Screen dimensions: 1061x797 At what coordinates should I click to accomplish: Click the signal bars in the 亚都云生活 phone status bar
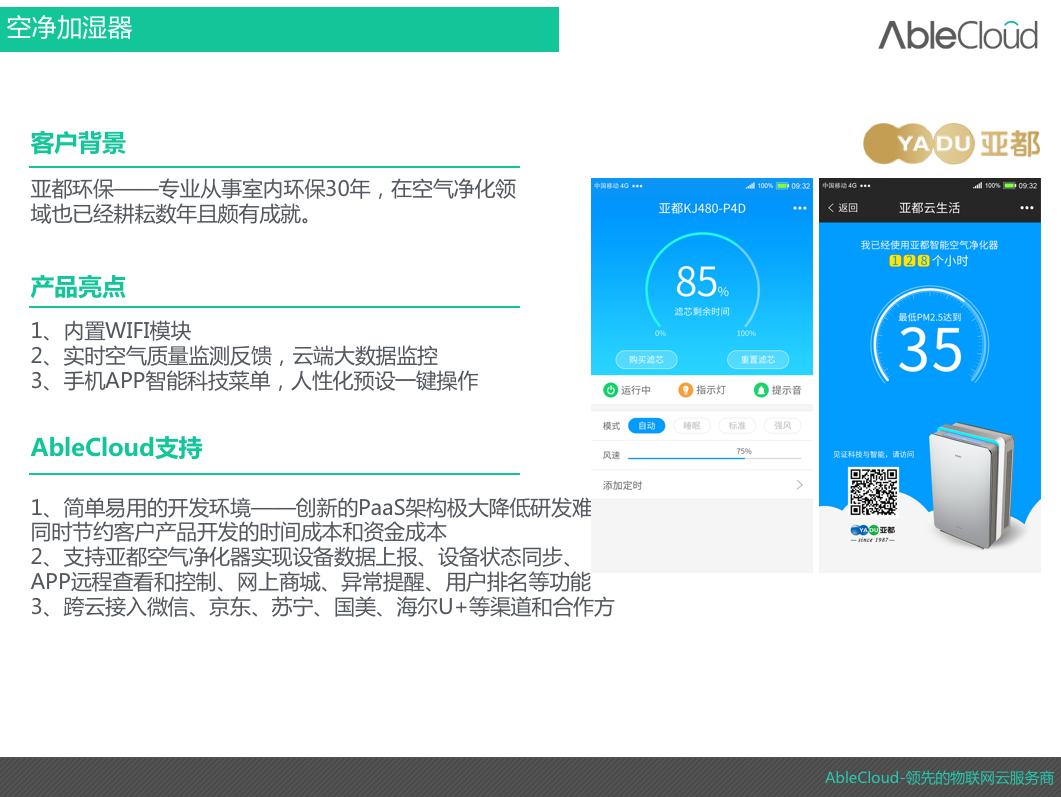(977, 185)
